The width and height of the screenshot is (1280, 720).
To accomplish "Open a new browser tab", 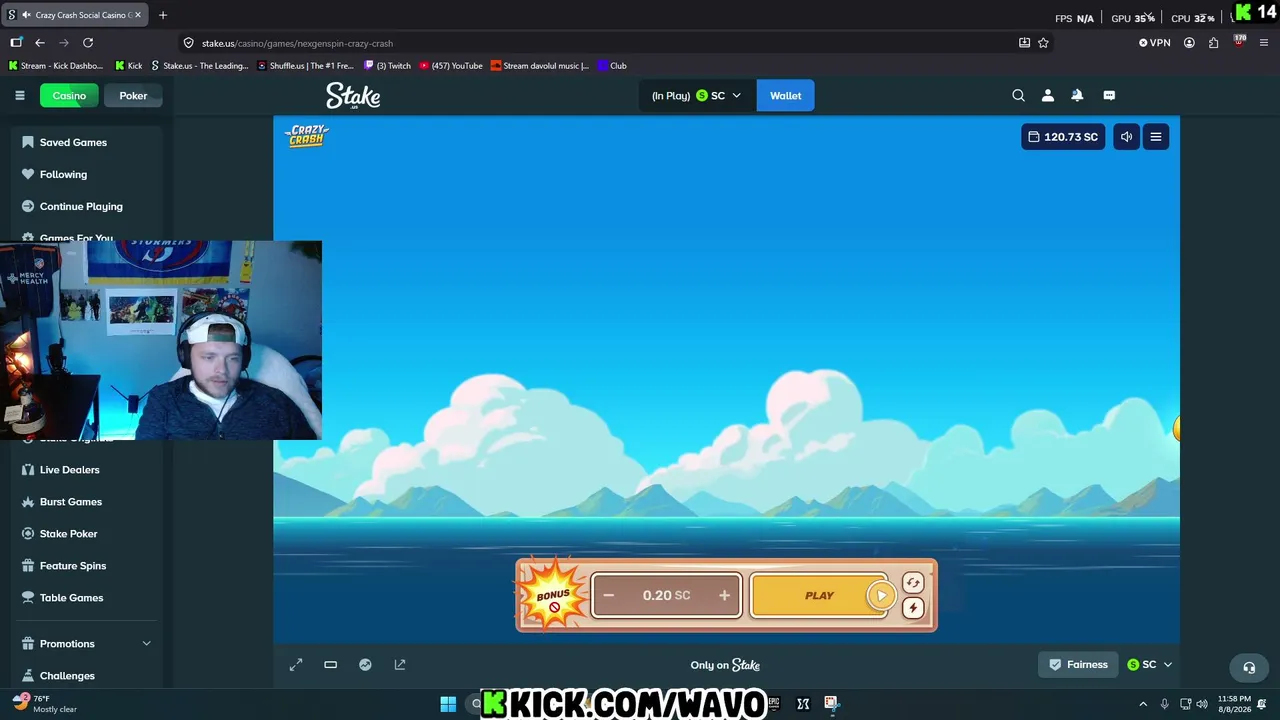I will point(163,15).
